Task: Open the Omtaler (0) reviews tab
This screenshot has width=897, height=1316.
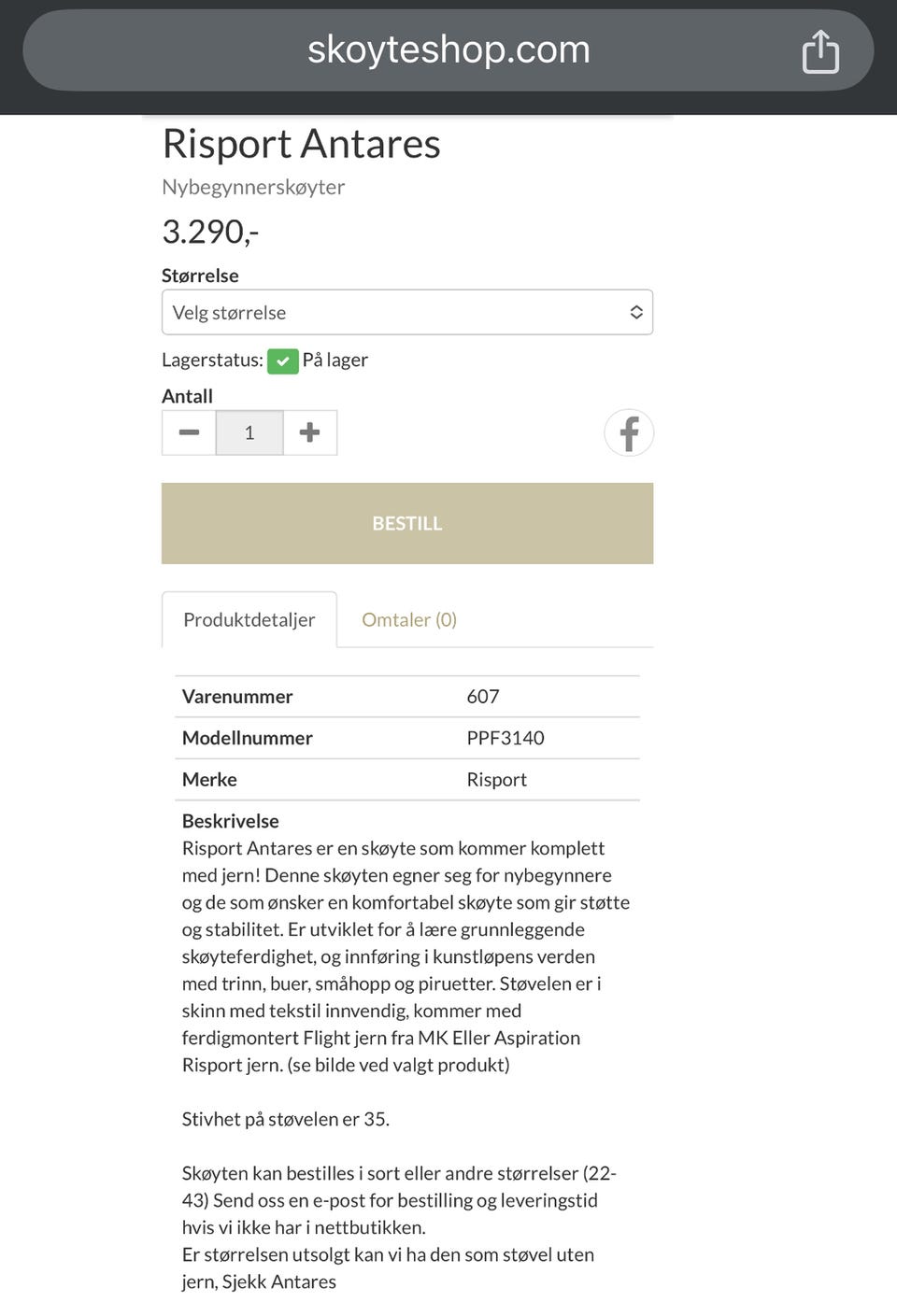Action: pyautogui.click(x=409, y=620)
